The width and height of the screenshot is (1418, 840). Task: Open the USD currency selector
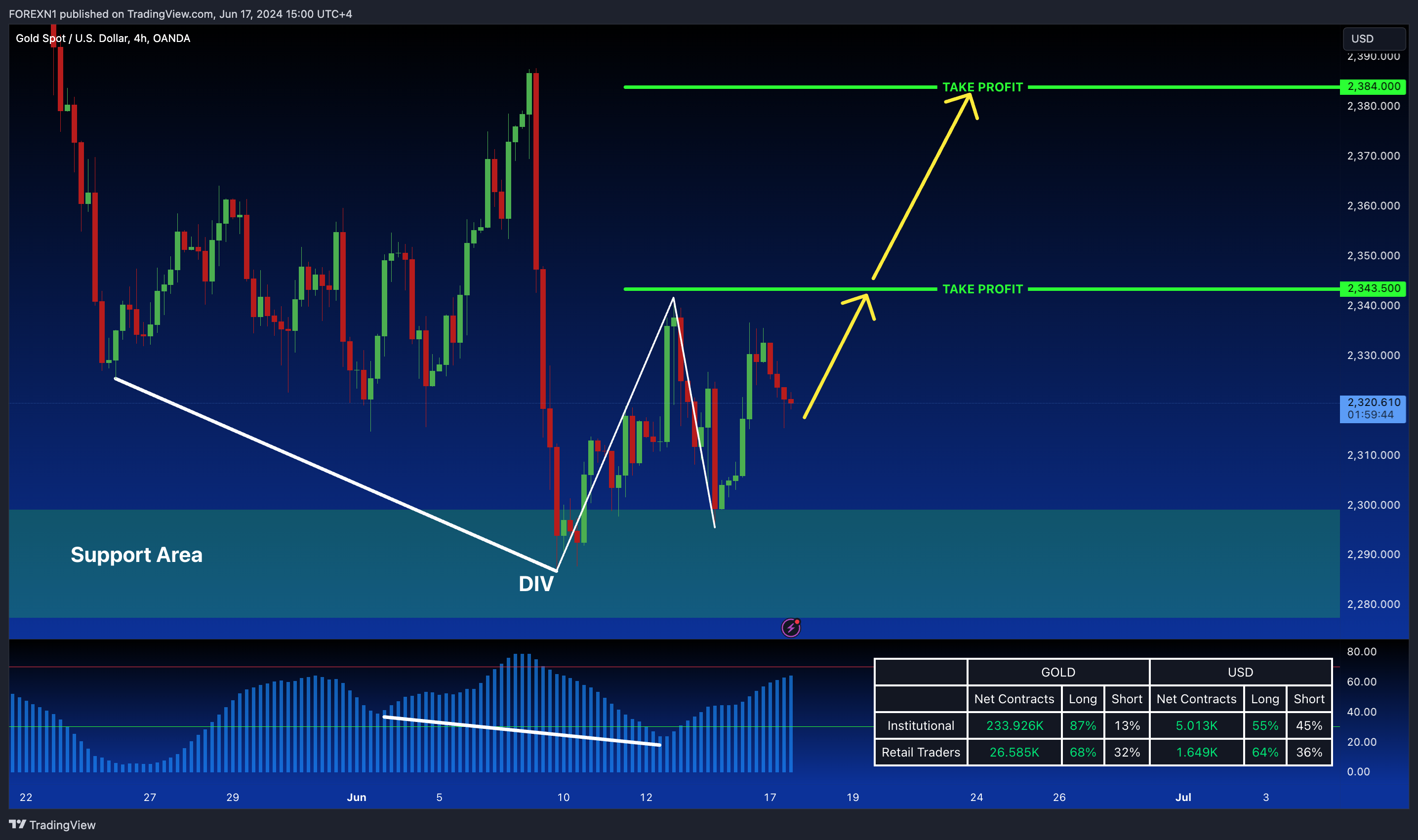click(x=1374, y=39)
